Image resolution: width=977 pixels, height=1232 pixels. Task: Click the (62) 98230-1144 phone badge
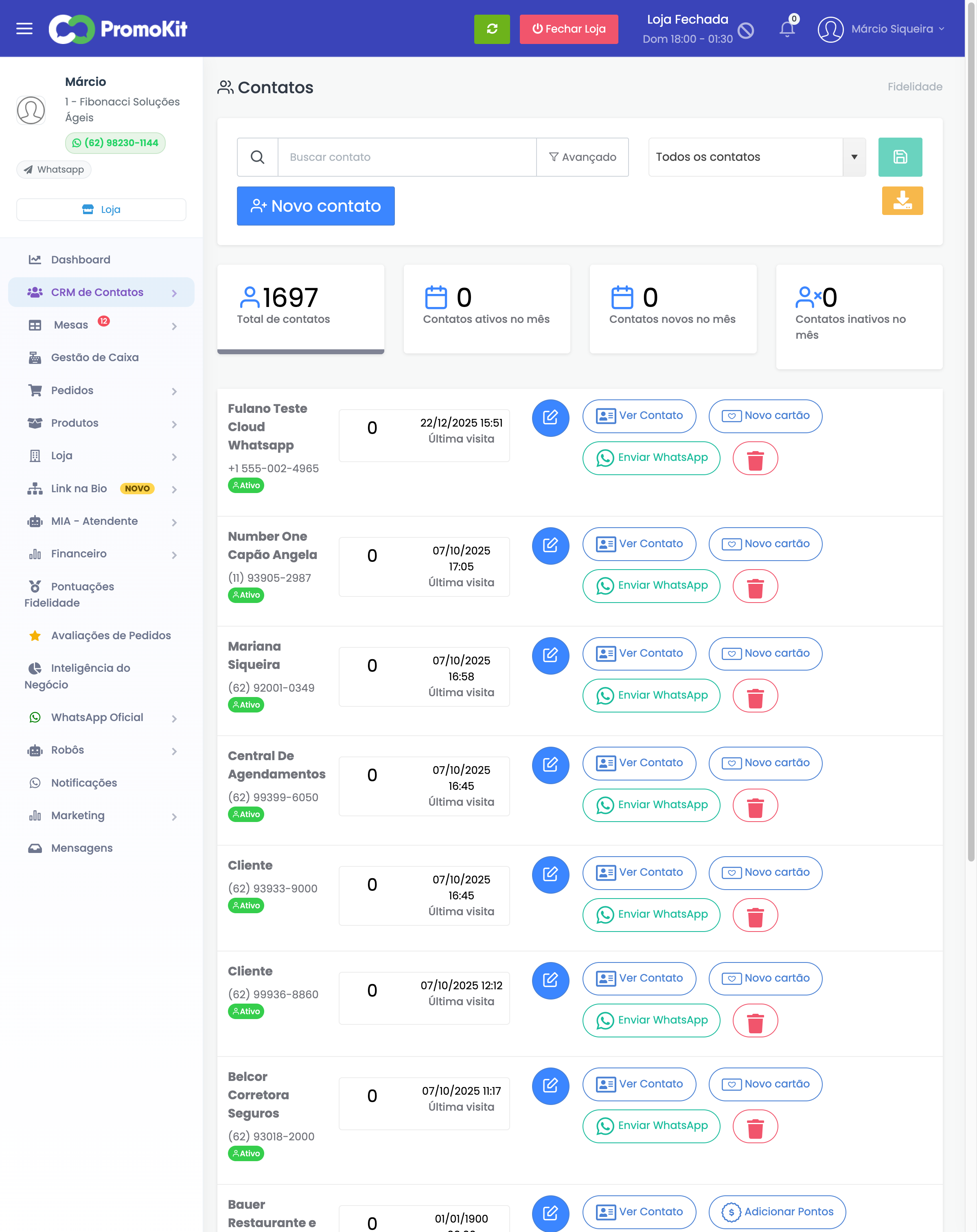coord(115,143)
